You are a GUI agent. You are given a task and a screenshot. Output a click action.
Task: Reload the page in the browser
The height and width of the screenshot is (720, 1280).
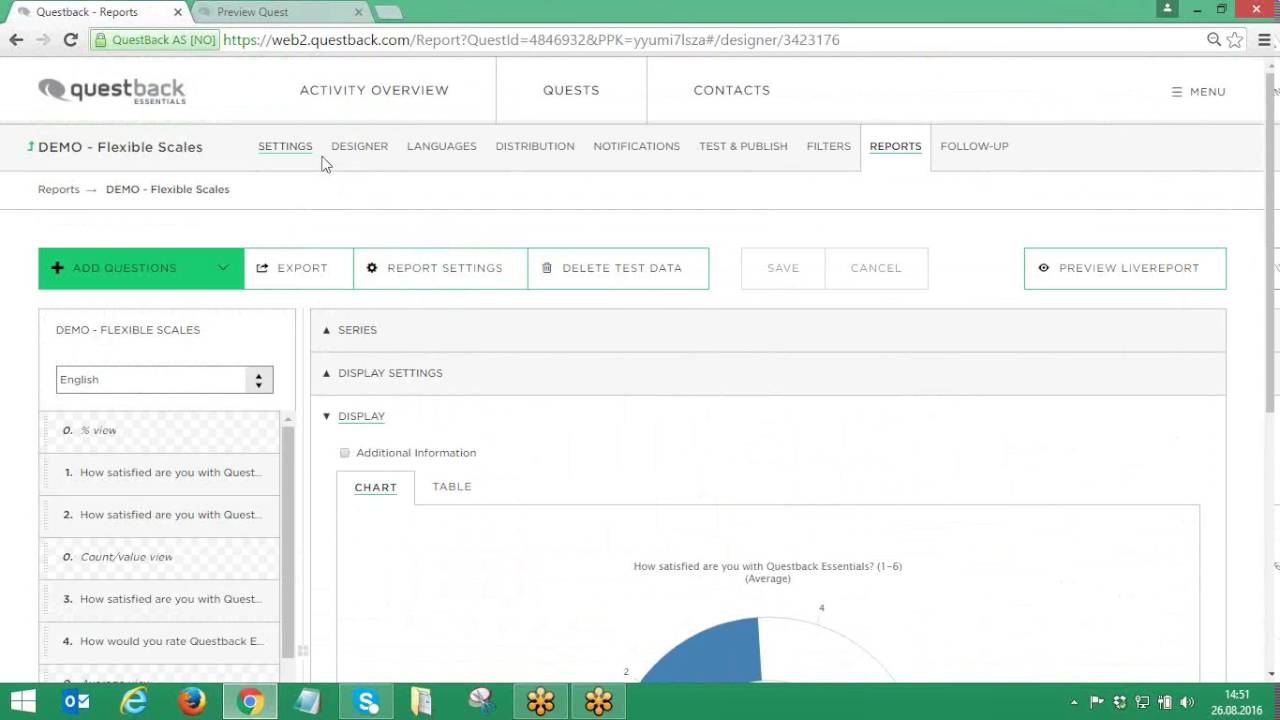point(70,40)
